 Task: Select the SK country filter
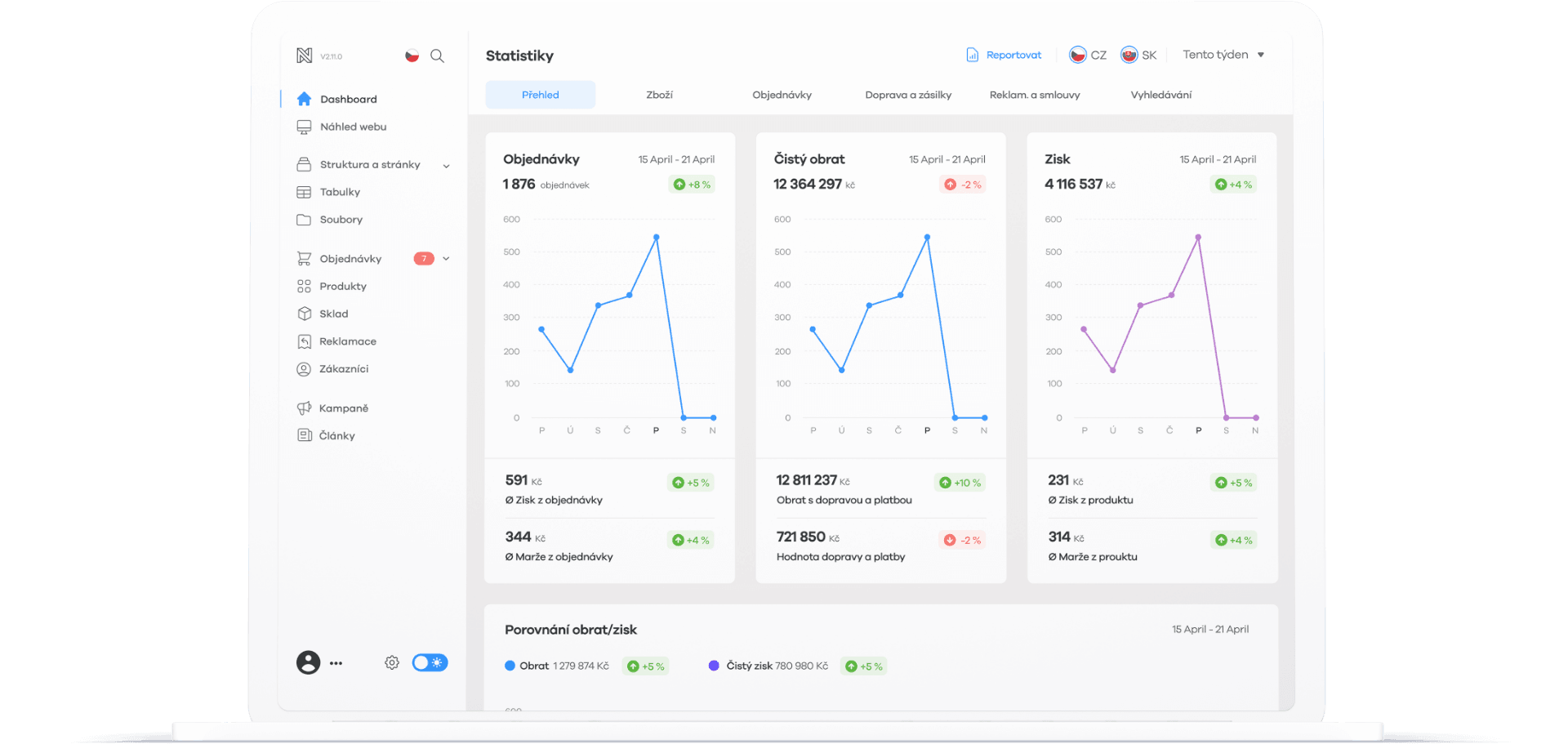point(1138,55)
